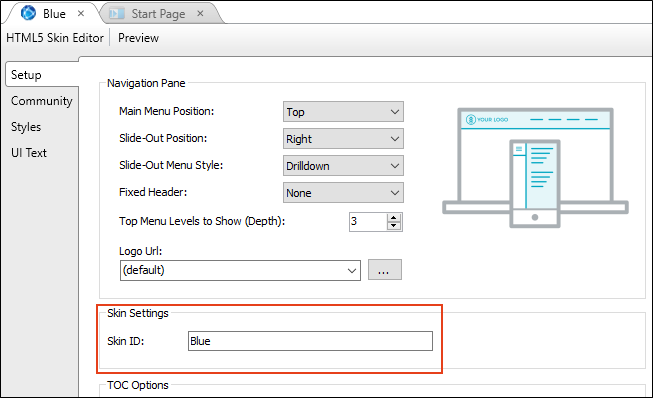Increase Top Menu Levels depth with up arrow
The image size is (653, 398).
(x=394, y=217)
